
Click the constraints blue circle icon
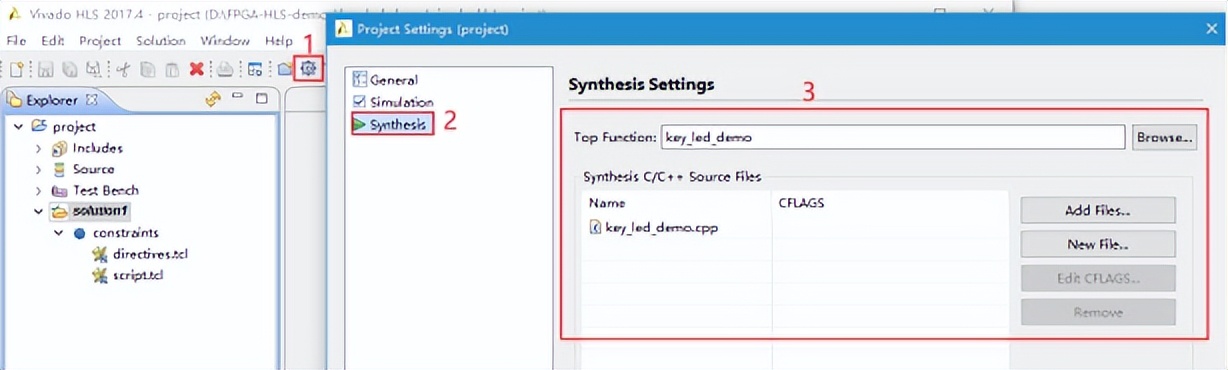(x=80, y=233)
